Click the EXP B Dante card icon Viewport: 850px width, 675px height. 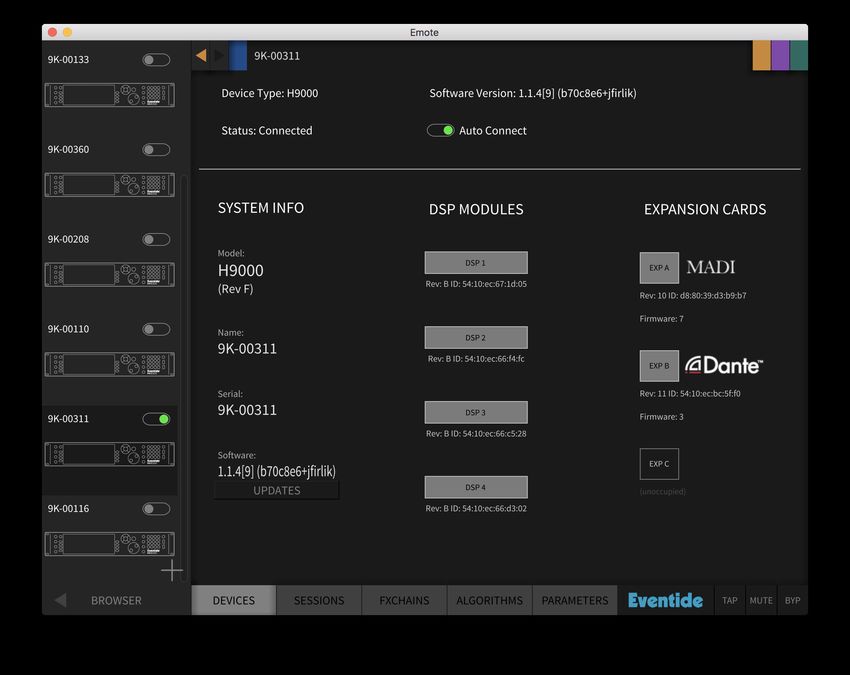tap(659, 366)
